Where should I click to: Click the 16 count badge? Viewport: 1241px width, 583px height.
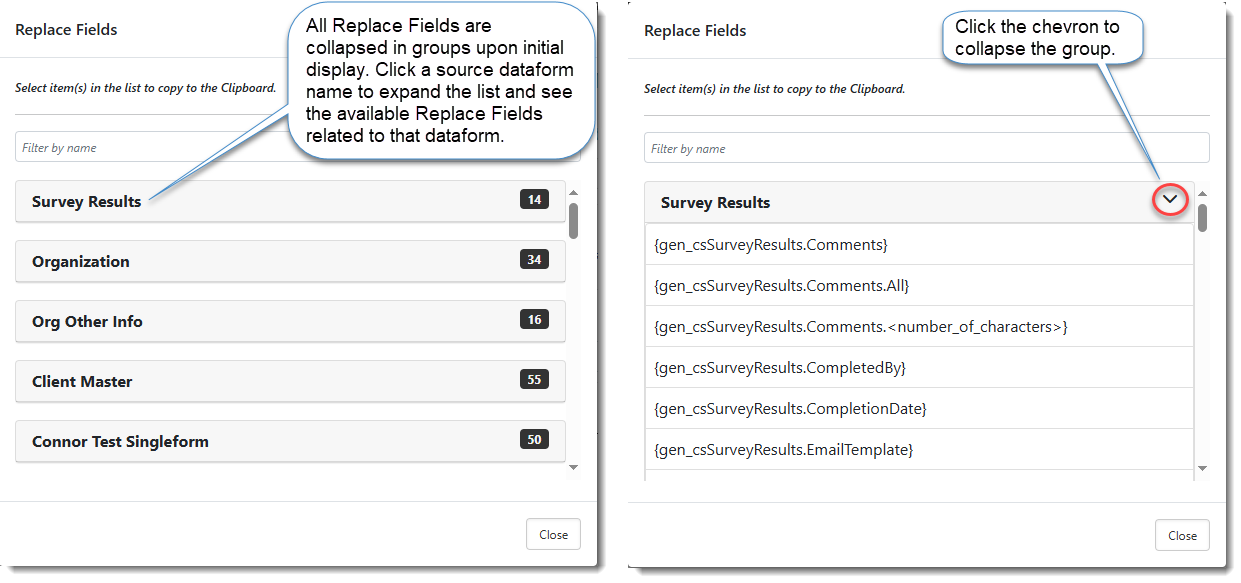(x=534, y=320)
